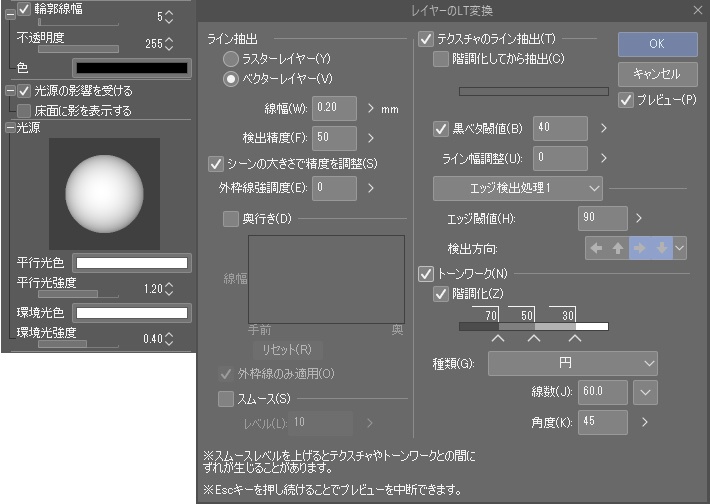Click the tone threshold marker under 30
This screenshot has height=504, width=710.
(575, 338)
